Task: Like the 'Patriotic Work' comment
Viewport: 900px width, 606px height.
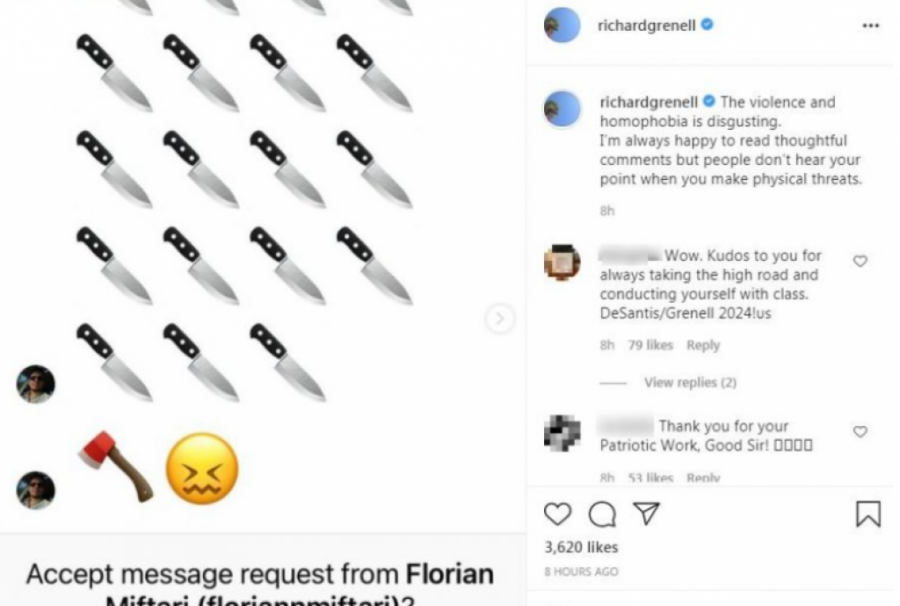Action: pyautogui.click(x=859, y=431)
